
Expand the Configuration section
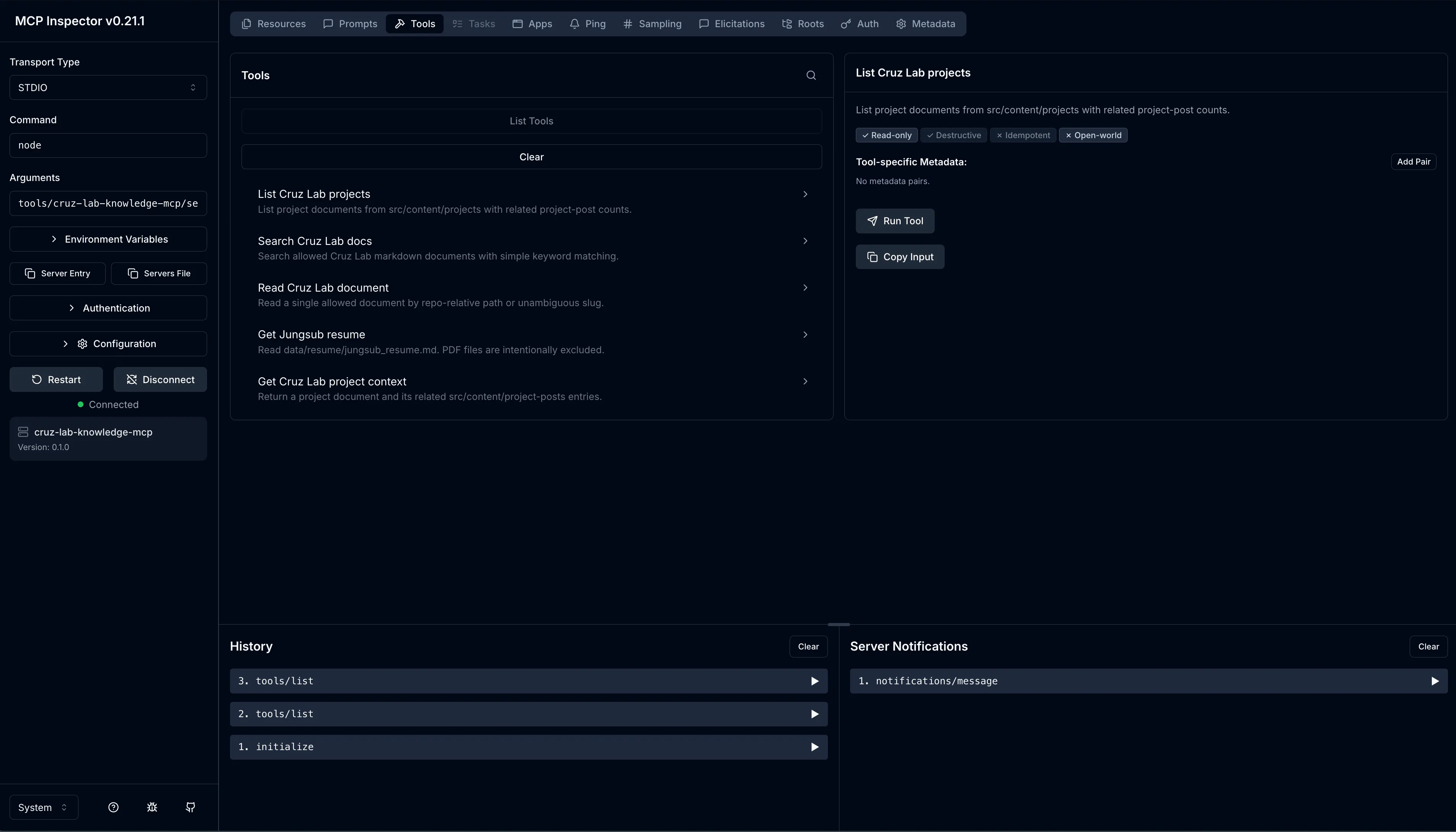108,344
